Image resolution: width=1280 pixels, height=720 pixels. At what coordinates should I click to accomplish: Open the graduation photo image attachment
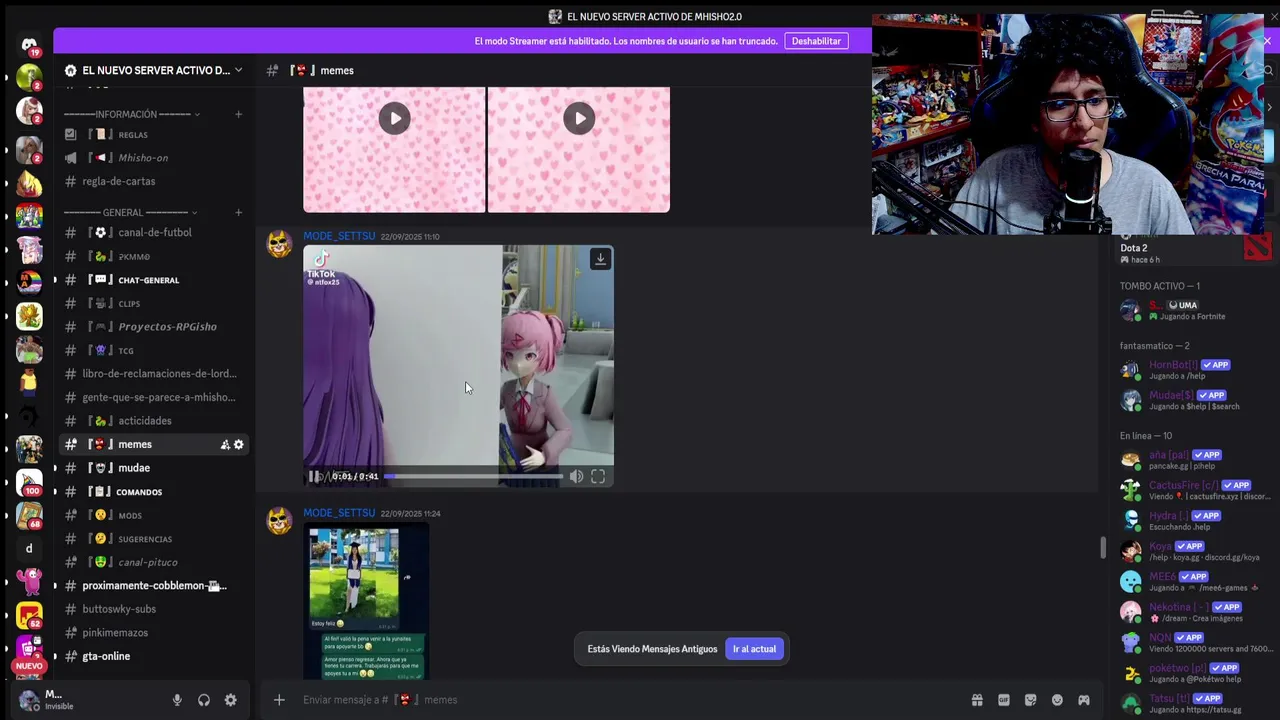coord(366,602)
